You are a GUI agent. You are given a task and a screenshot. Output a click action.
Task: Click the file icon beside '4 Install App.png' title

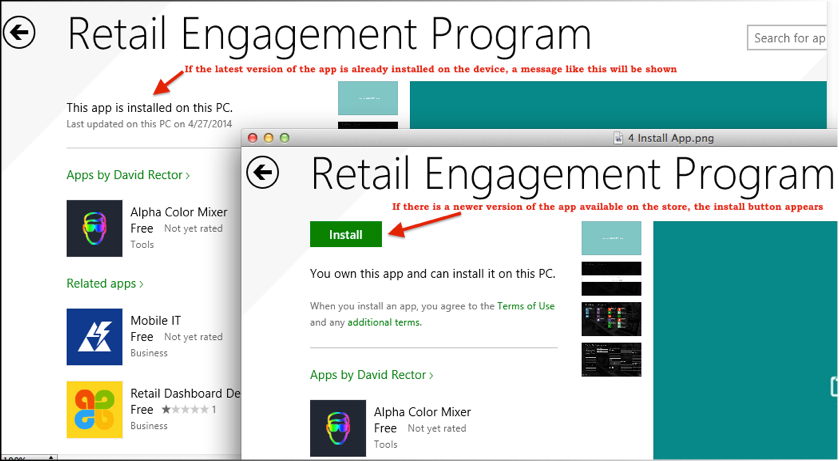[618, 137]
